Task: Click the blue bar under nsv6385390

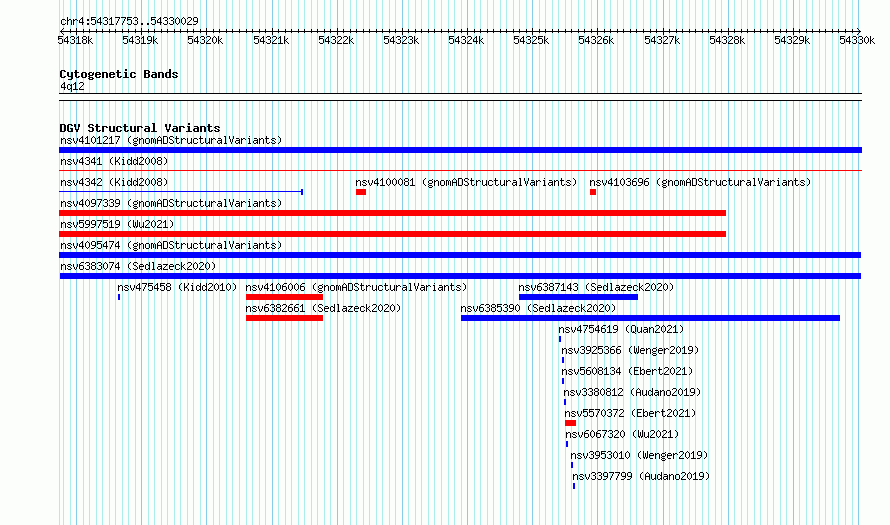Action: pyautogui.click(x=650, y=318)
